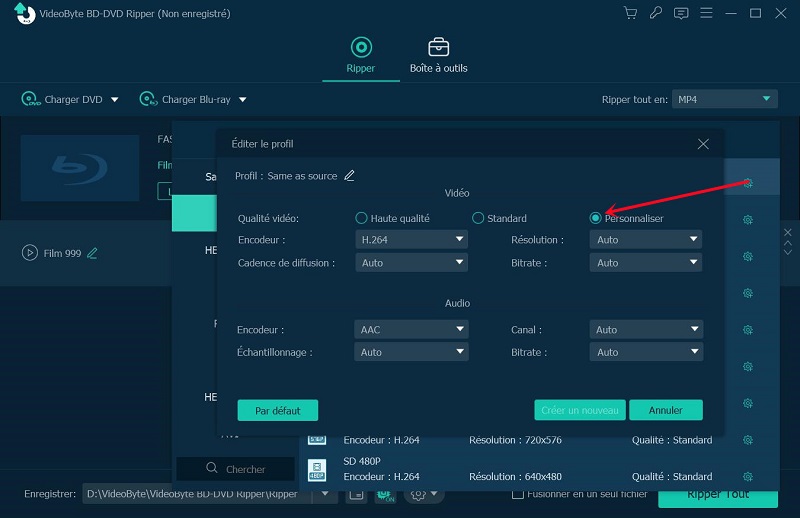Image resolution: width=800 pixels, height=518 pixels.
Task: Select the SD 480P profile text
Action: pyautogui.click(x=362, y=461)
